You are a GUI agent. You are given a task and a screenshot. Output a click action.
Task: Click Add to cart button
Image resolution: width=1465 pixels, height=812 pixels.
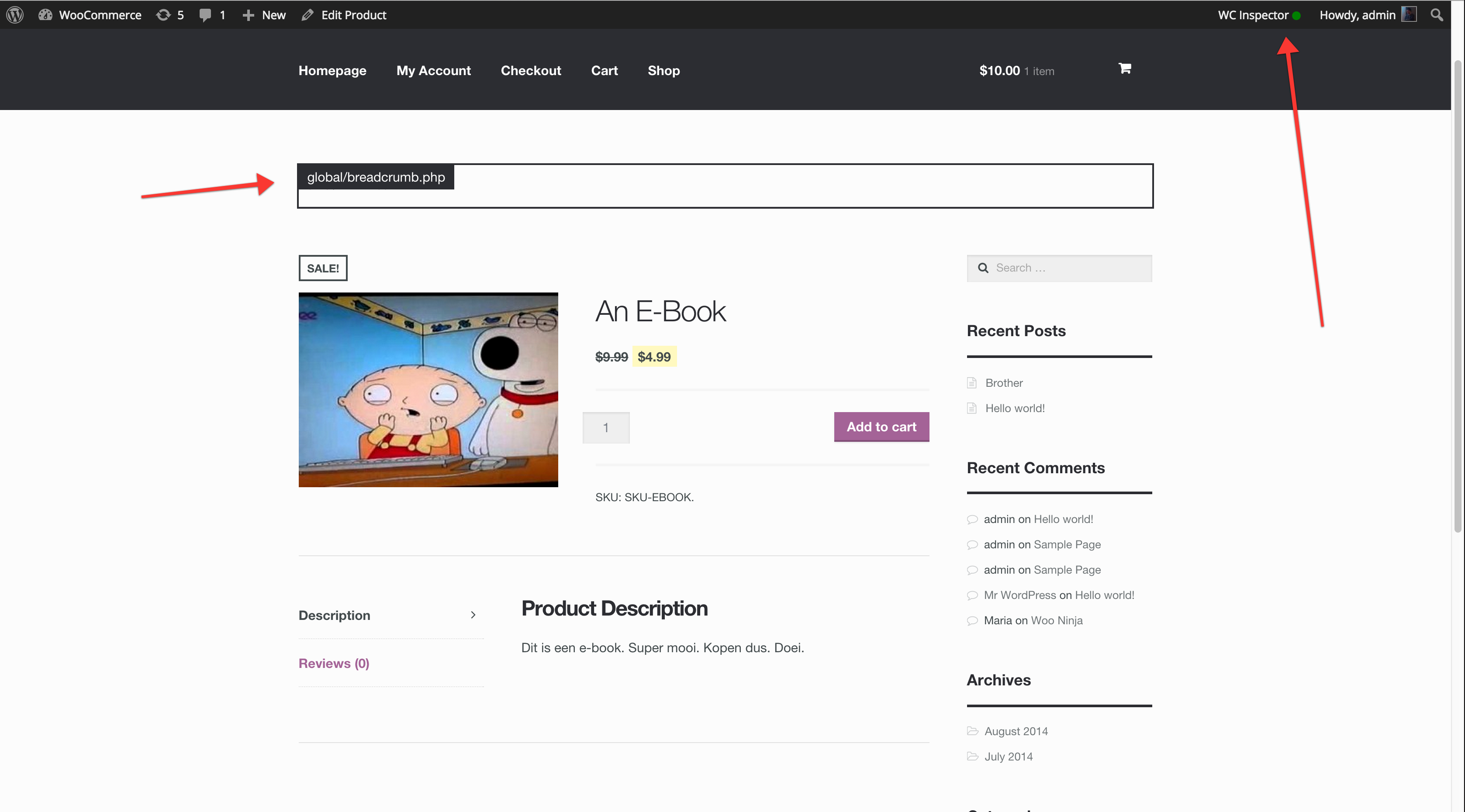click(881, 427)
